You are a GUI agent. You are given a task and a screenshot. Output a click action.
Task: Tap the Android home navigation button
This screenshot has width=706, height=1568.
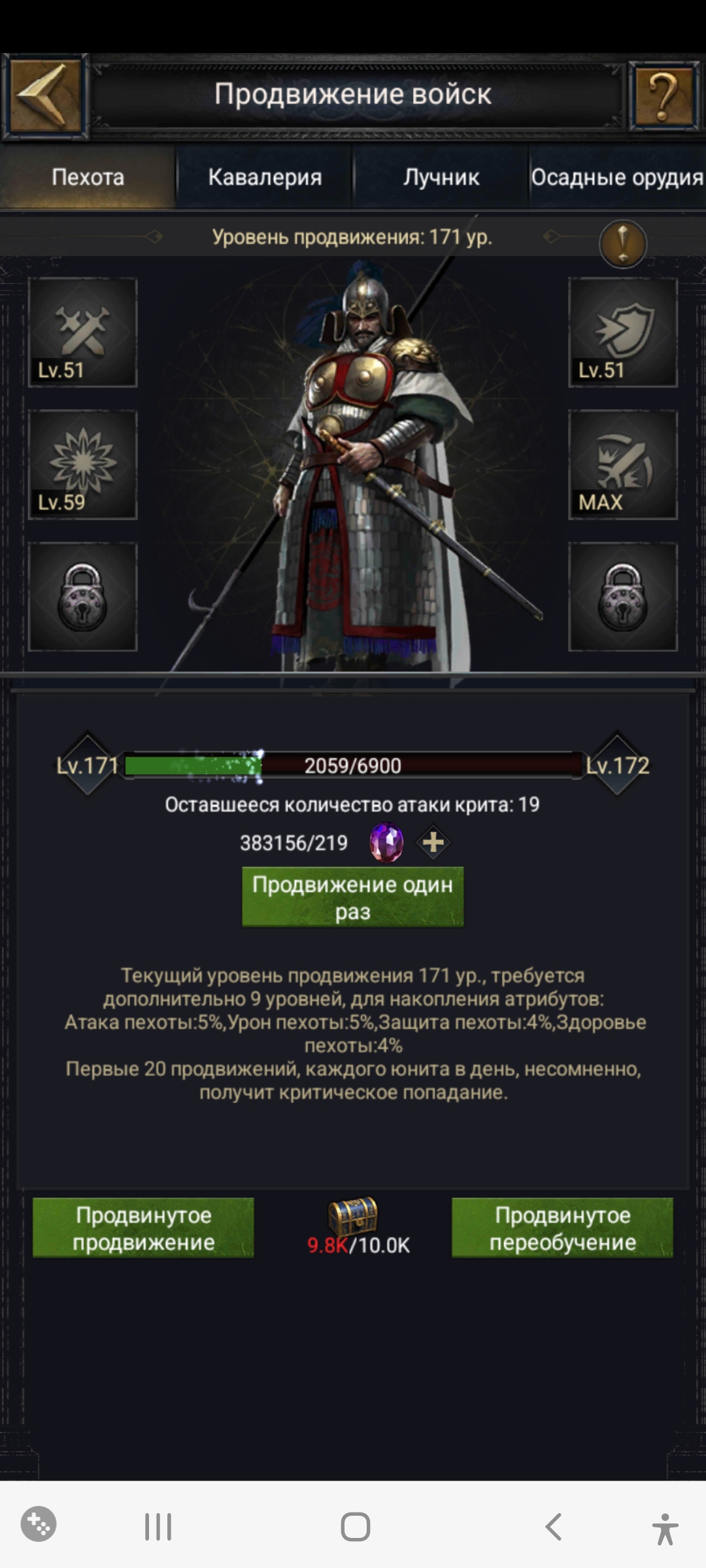355,1527
